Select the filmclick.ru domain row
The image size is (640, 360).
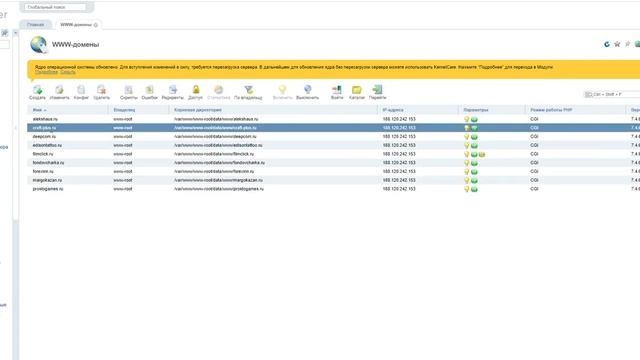click(x=333, y=154)
